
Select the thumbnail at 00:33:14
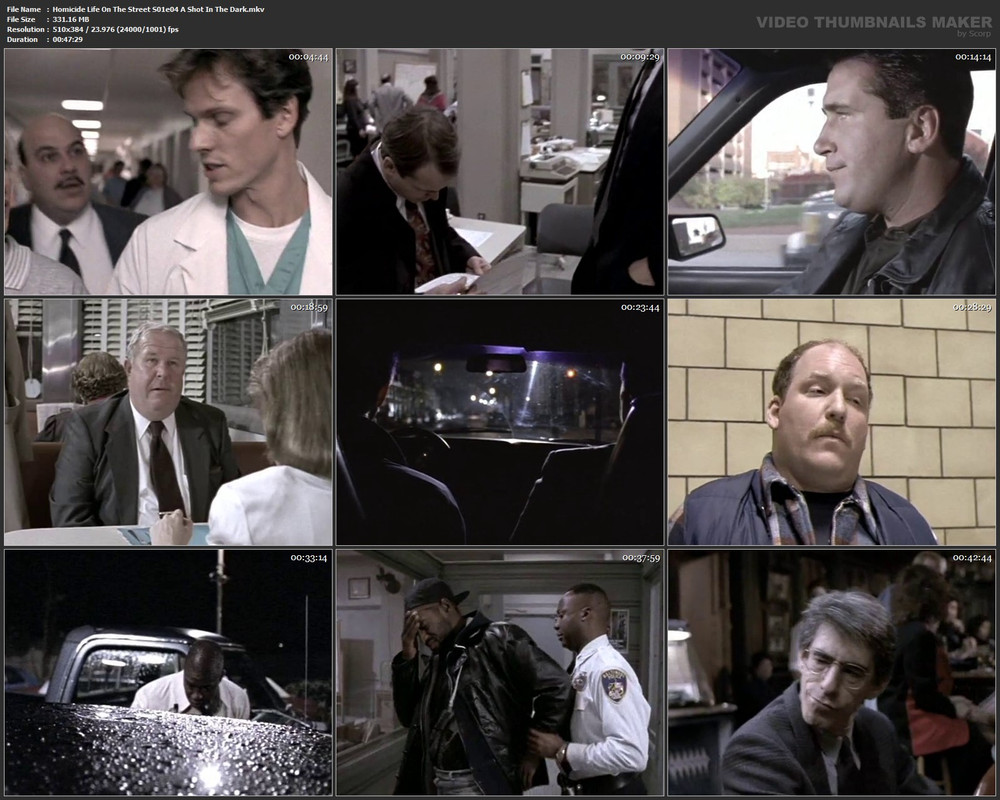click(168, 672)
